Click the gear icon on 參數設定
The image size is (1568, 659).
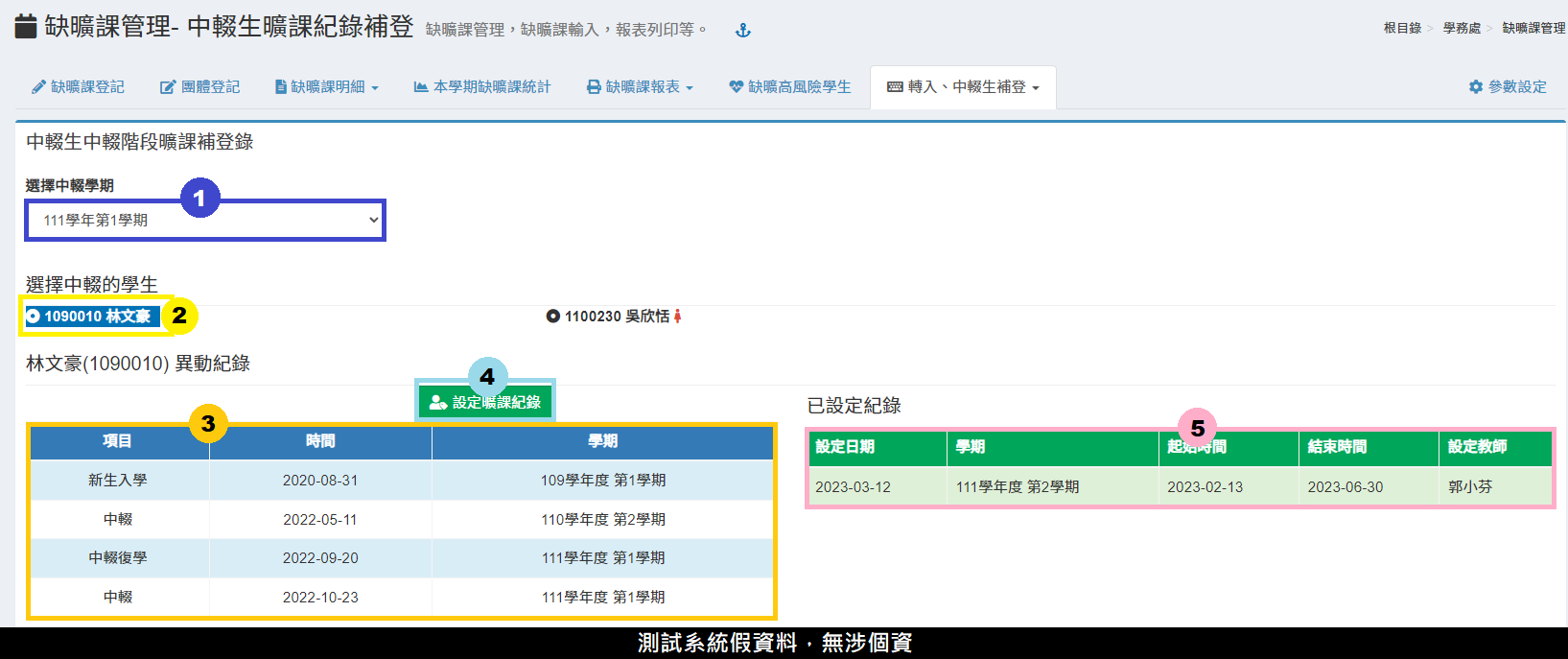[1476, 87]
